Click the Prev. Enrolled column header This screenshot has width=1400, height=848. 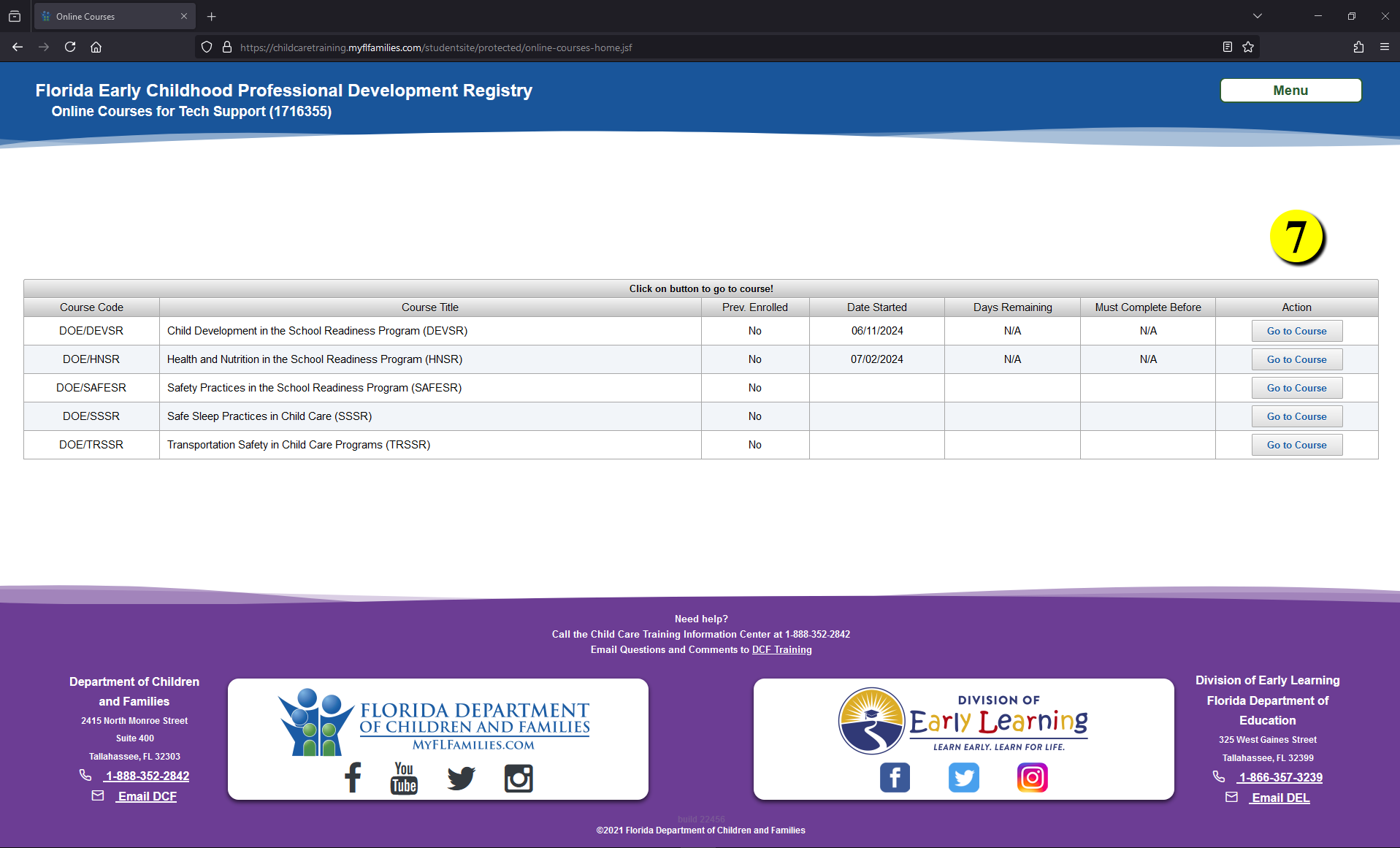click(x=755, y=308)
